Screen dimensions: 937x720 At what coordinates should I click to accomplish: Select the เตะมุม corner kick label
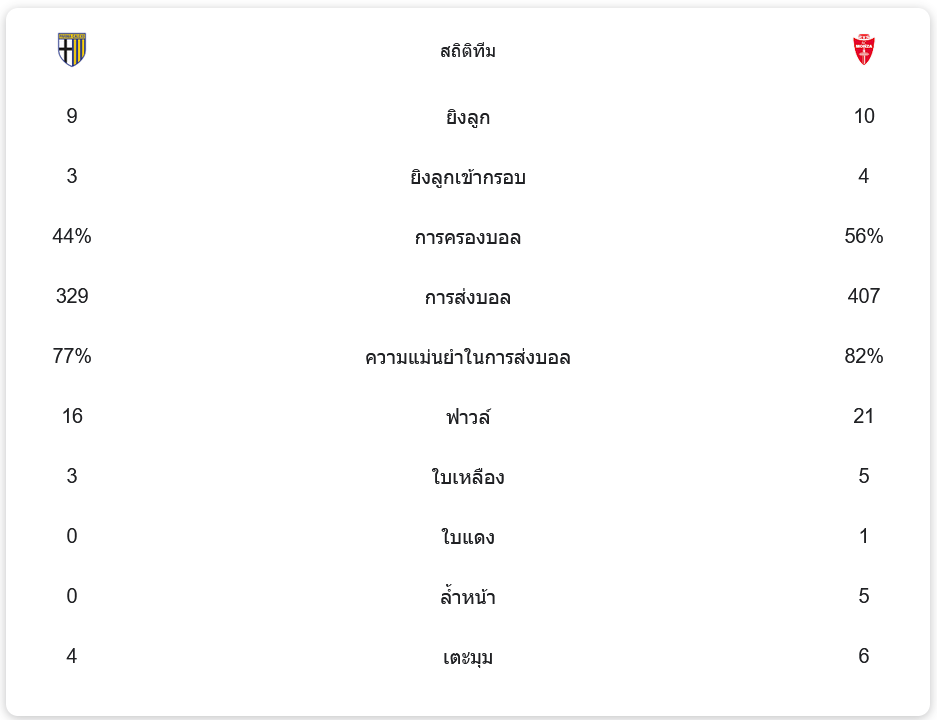pyautogui.click(x=468, y=658)
